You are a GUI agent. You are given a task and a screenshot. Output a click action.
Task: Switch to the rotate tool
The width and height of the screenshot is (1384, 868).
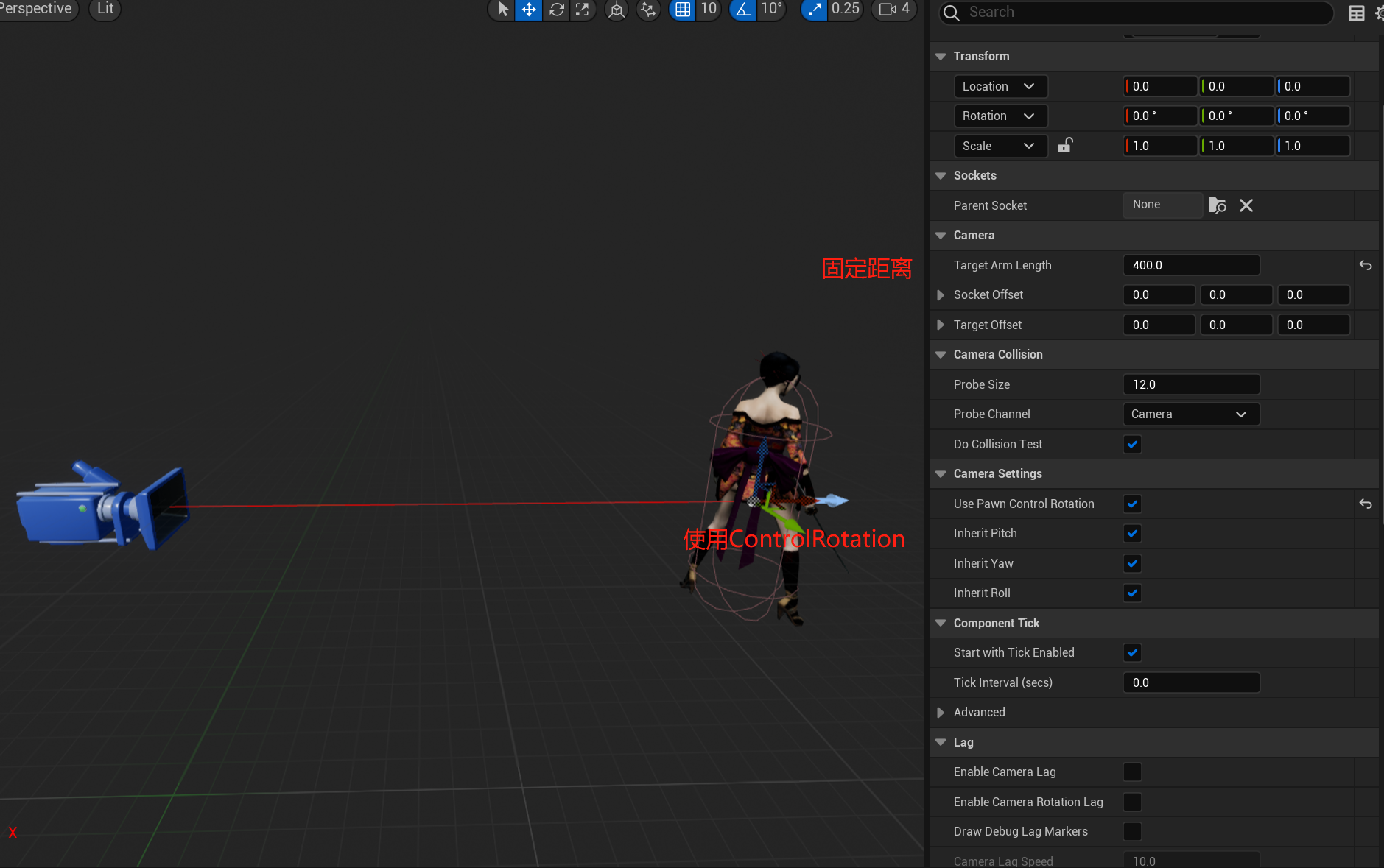point(556,10)
